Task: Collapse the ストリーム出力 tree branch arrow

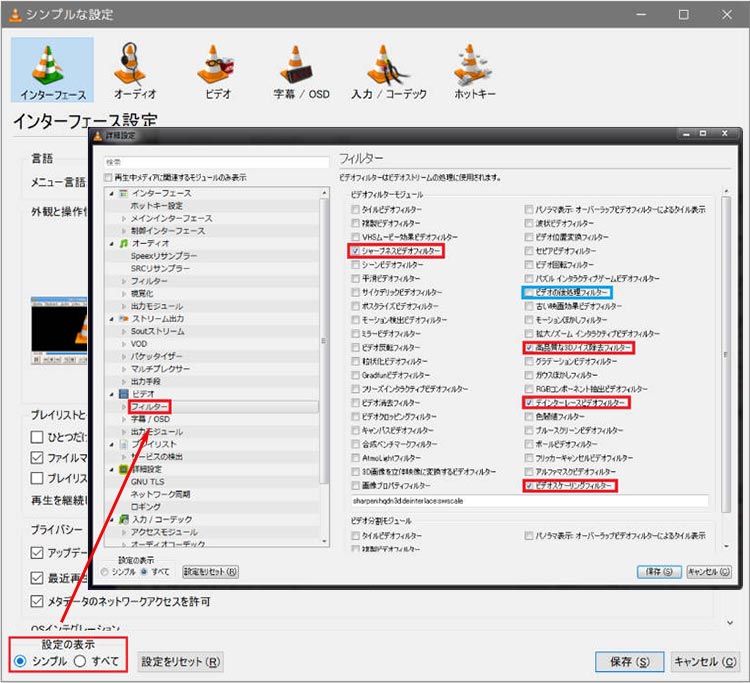Action: click(x=112, y=319)
